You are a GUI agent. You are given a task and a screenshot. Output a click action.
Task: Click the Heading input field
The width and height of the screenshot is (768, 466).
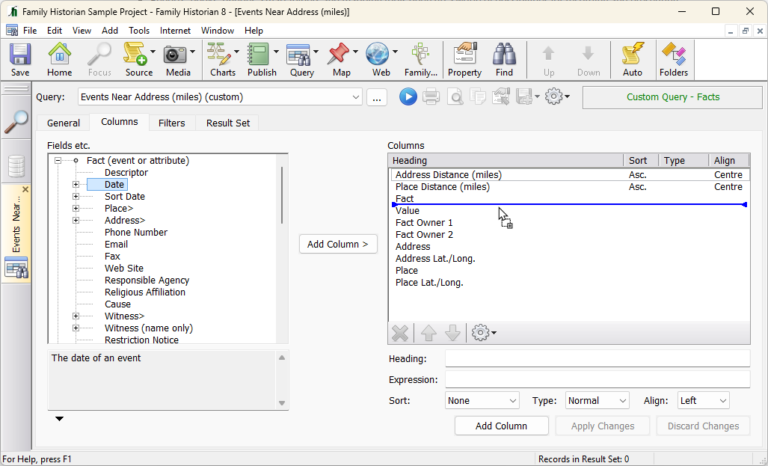coord(598,358)
